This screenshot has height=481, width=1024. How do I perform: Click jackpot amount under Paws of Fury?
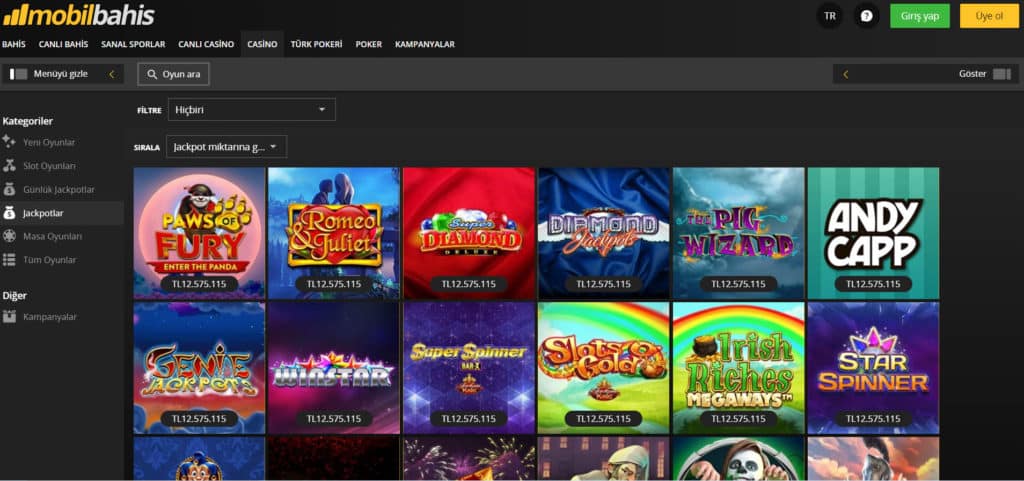[199, 284]
